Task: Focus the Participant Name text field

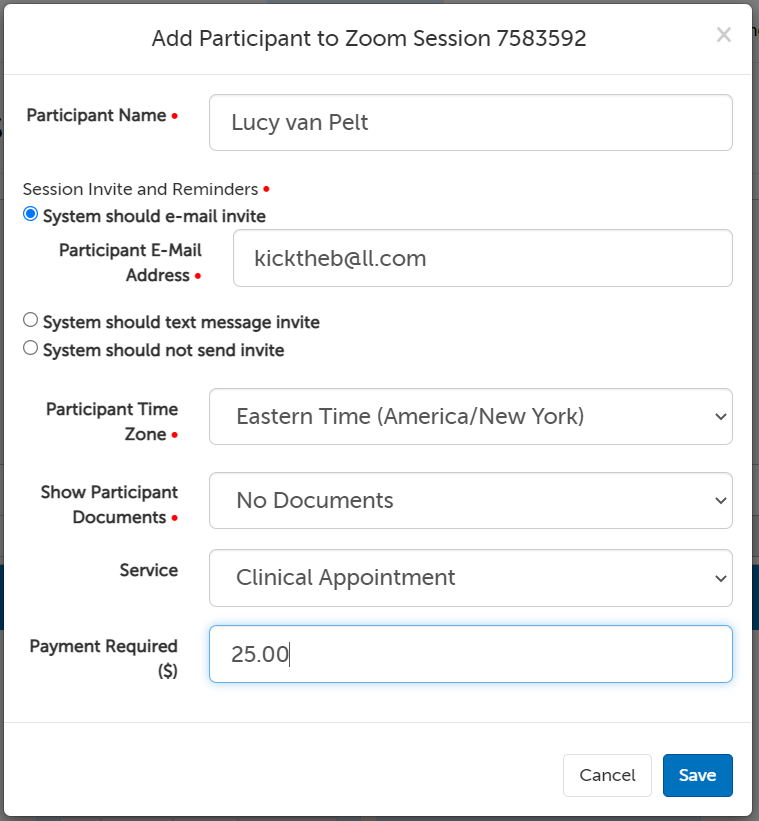Action: (x=470, y=122)
